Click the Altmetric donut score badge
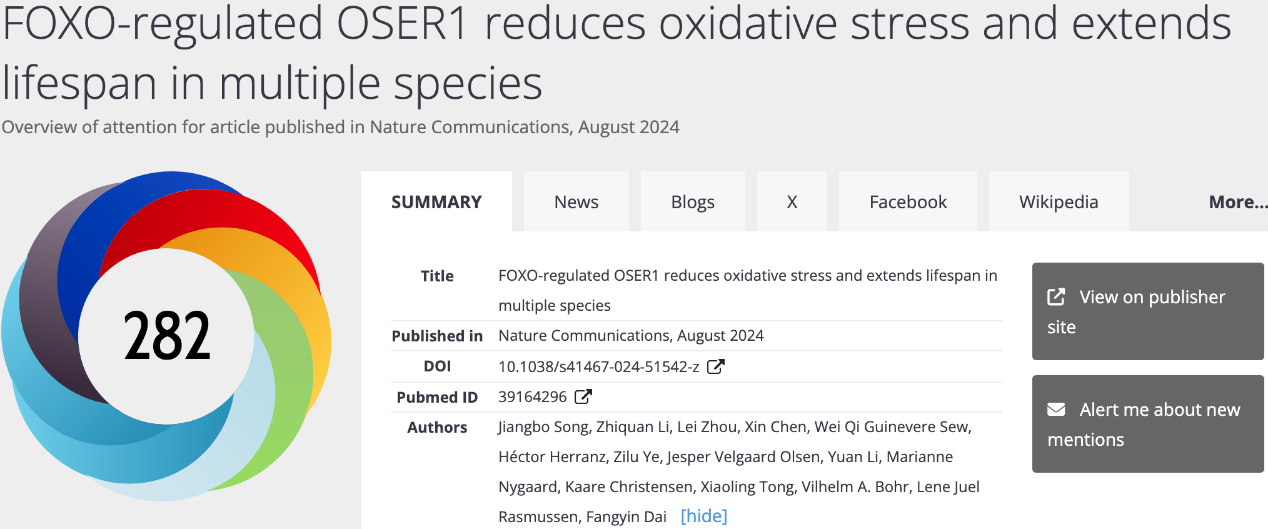This screenshot has width=1268, height=529. (x=167, y=335)
